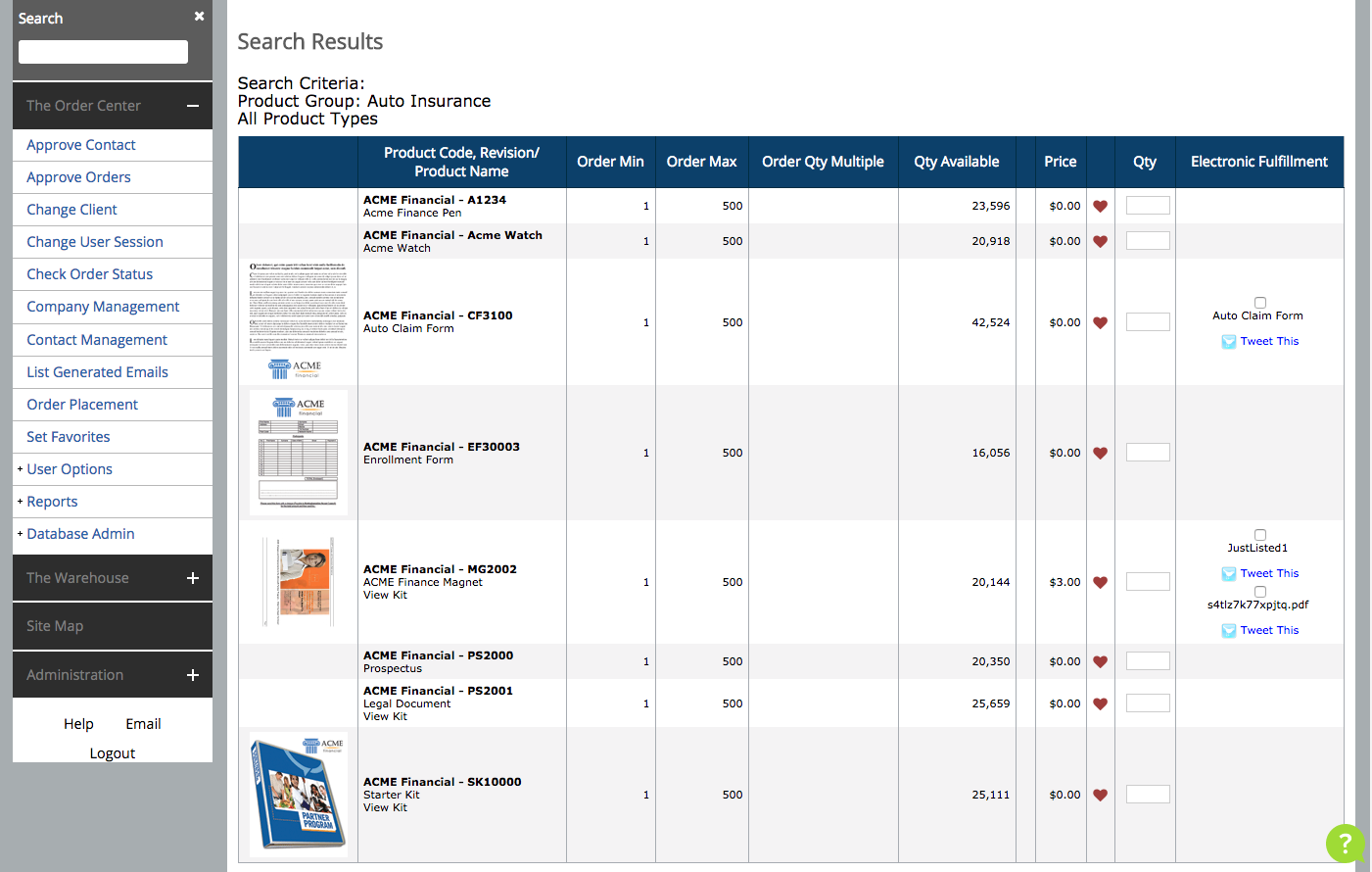Open Check Order Status

click(90, 274)
